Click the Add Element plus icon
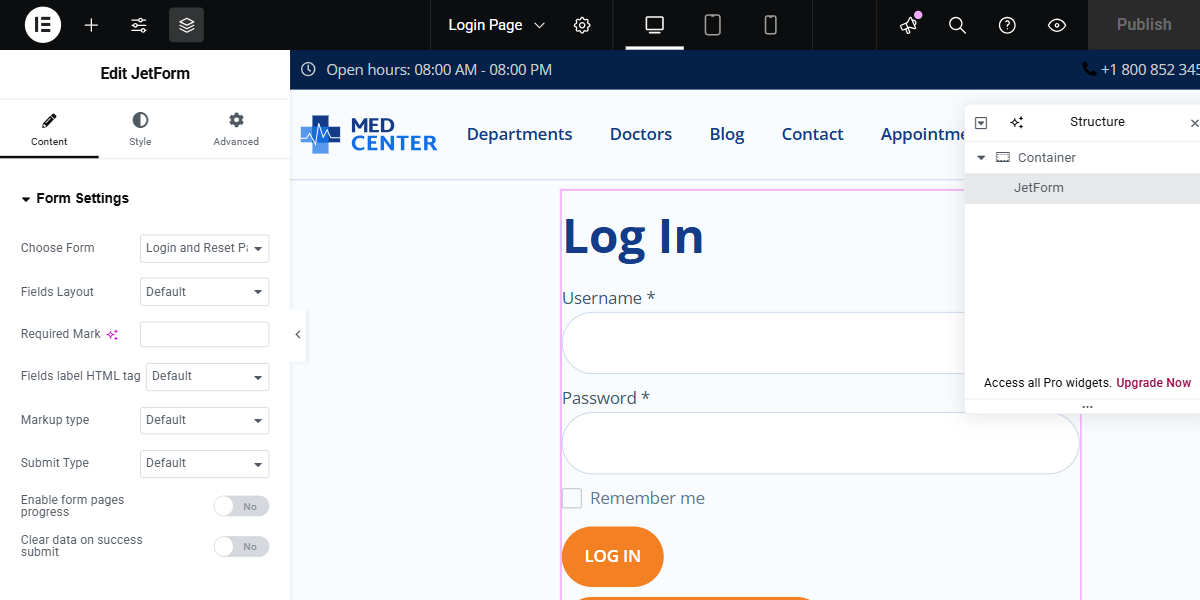1200x600 pixels. click(91, 24)
